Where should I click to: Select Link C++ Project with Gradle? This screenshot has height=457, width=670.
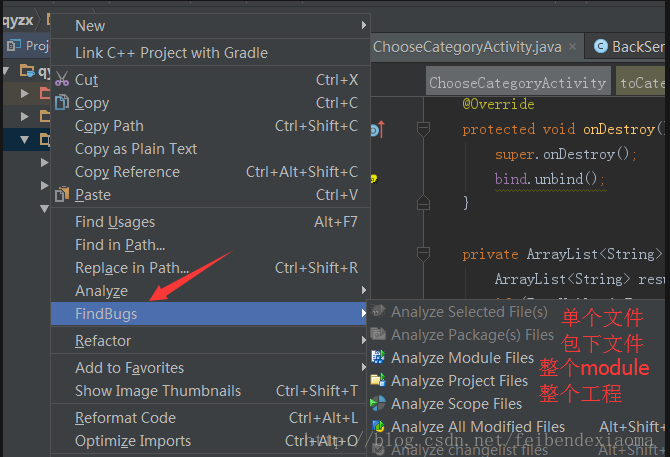tap(171, 53)
